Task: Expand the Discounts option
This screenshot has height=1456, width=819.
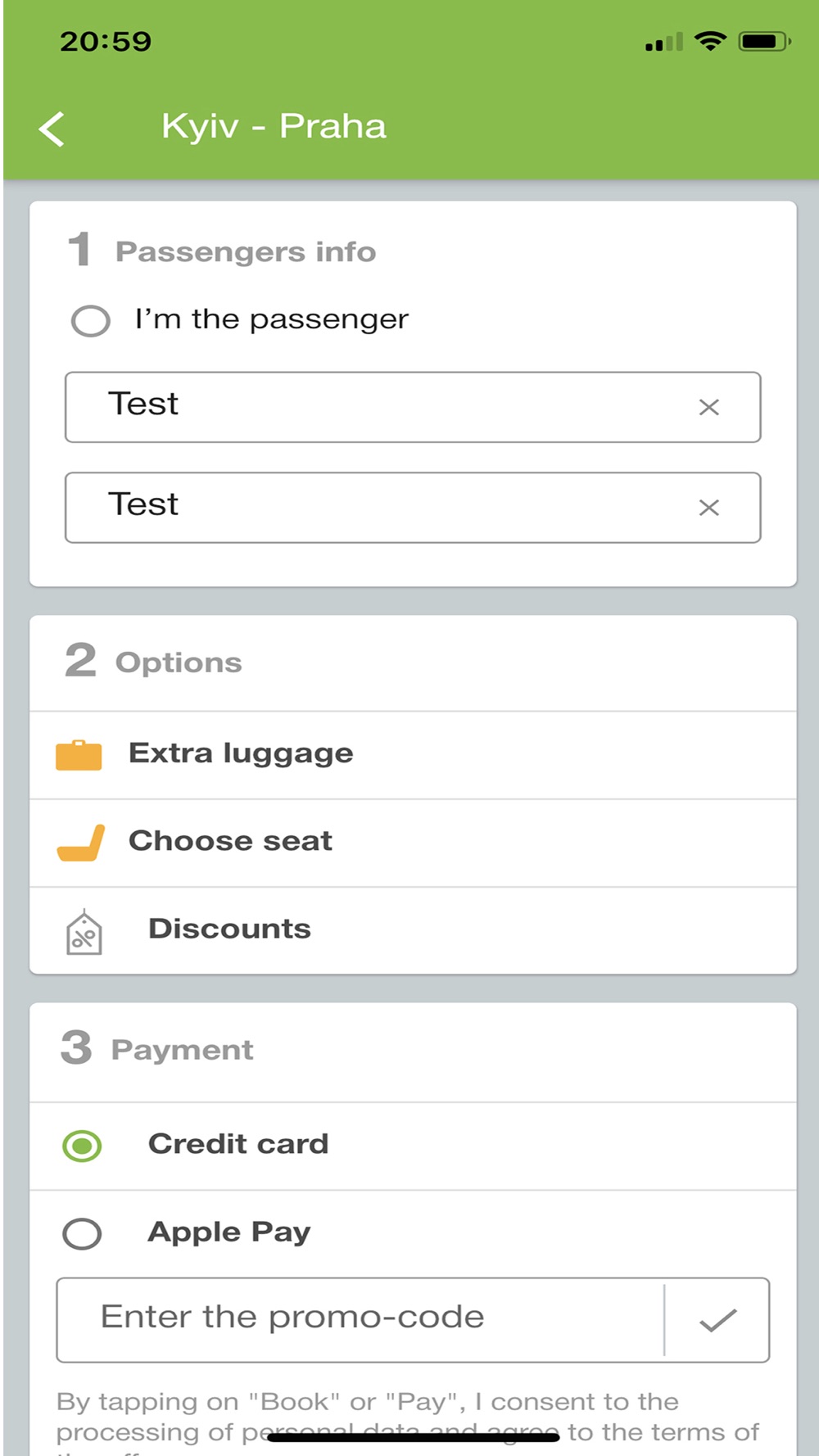Action: 229,929
